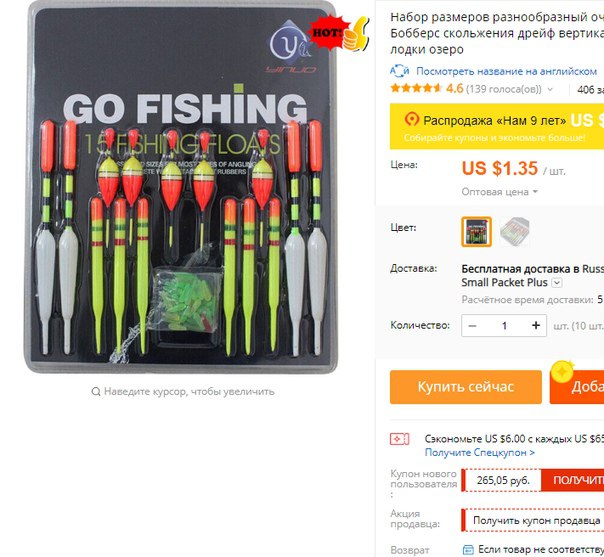Open the Получите Спецкупон link
The width and height of the screenshot is (604, 557).
pyautogui.click(x=480, y=452)
